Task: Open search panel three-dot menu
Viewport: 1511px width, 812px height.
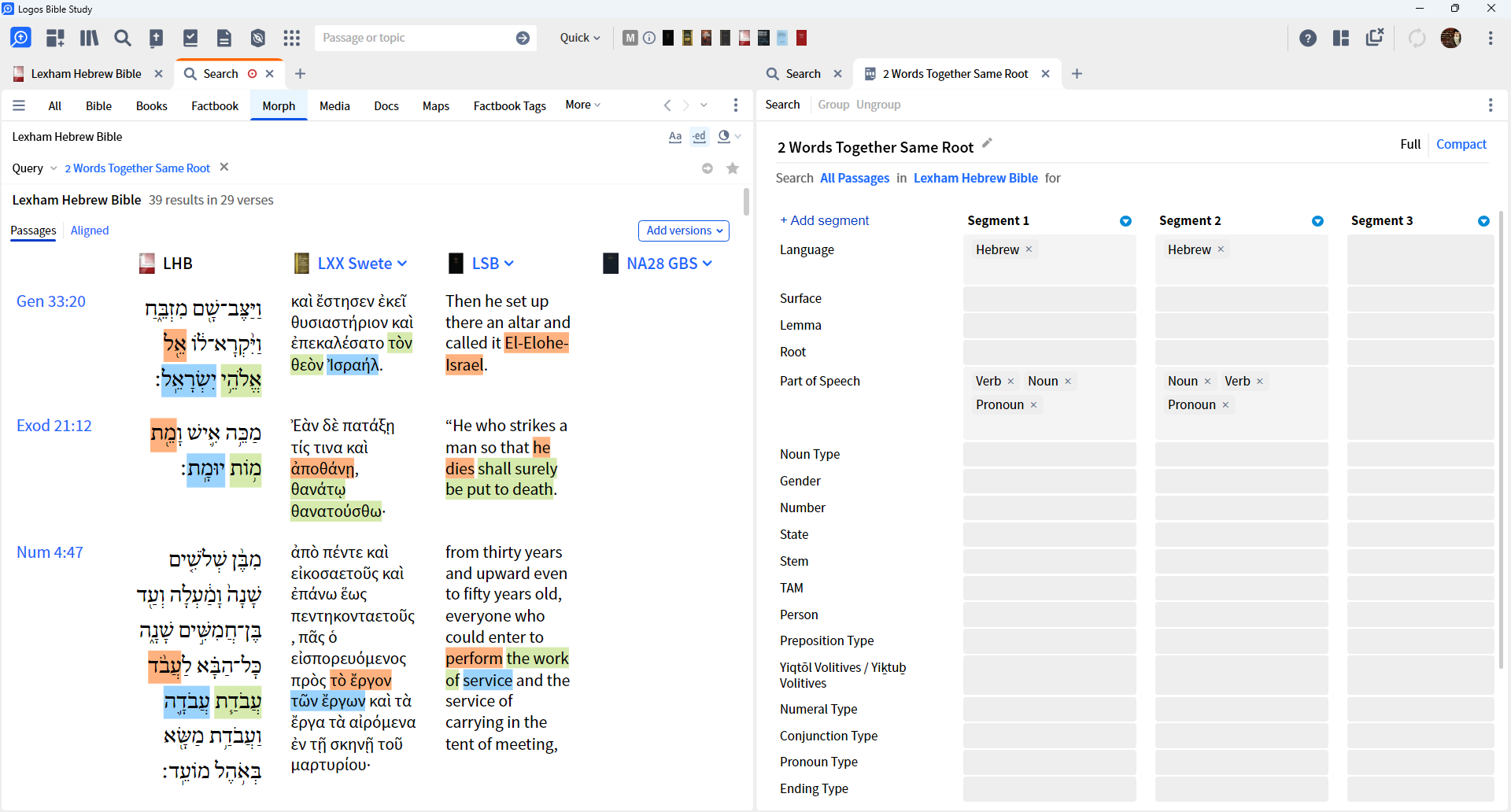Action: pos(736,105)
